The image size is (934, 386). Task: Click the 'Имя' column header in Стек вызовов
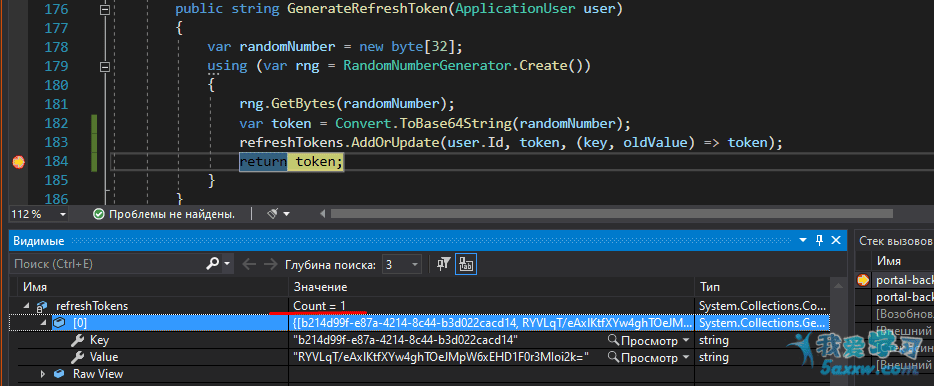(x=888, y=261)
